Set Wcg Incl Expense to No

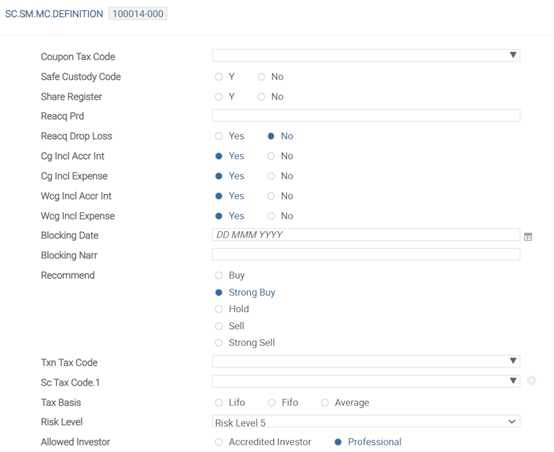click(x=271, y=216)
